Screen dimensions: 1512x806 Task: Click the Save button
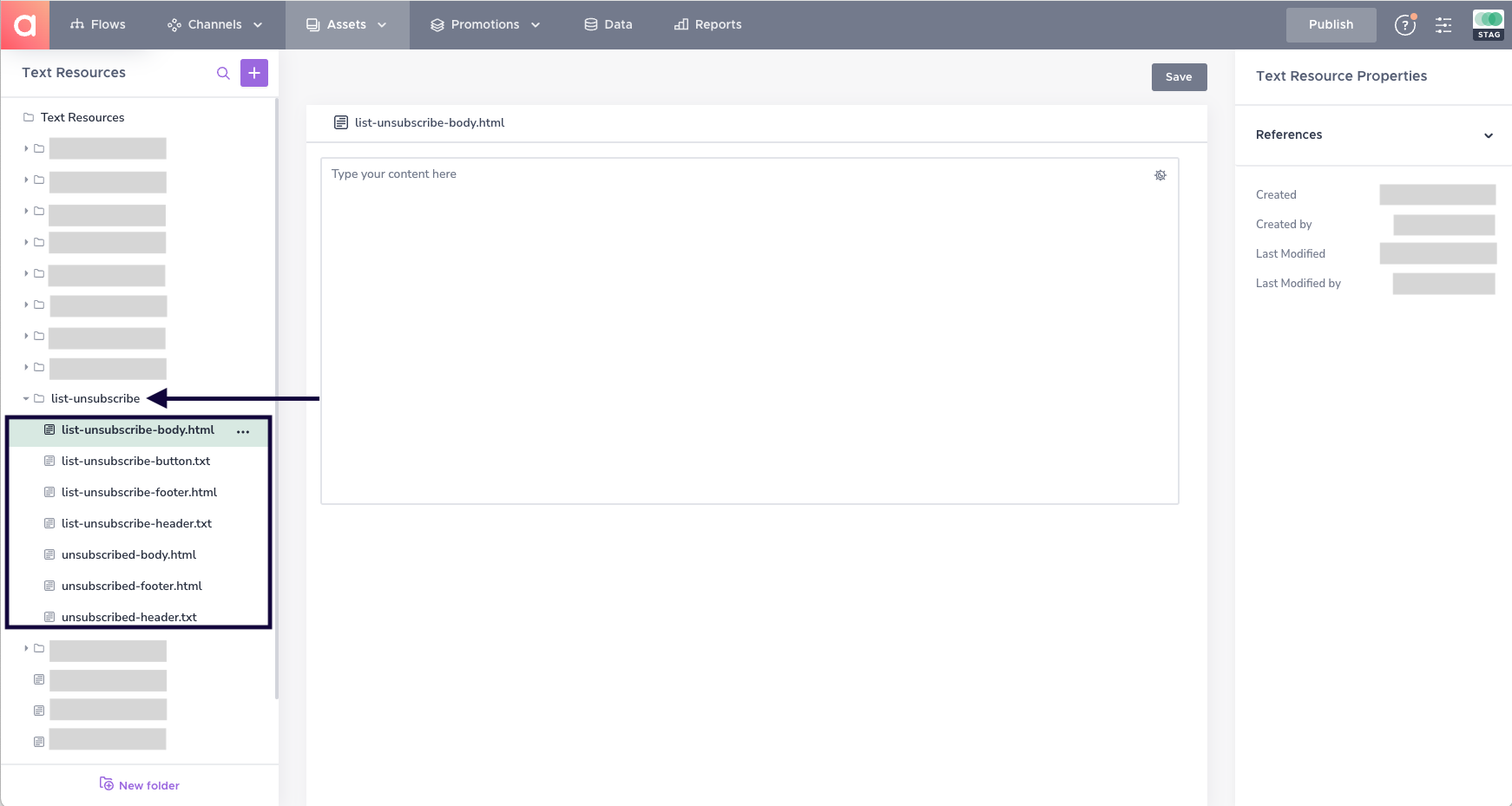[1179, 77]
